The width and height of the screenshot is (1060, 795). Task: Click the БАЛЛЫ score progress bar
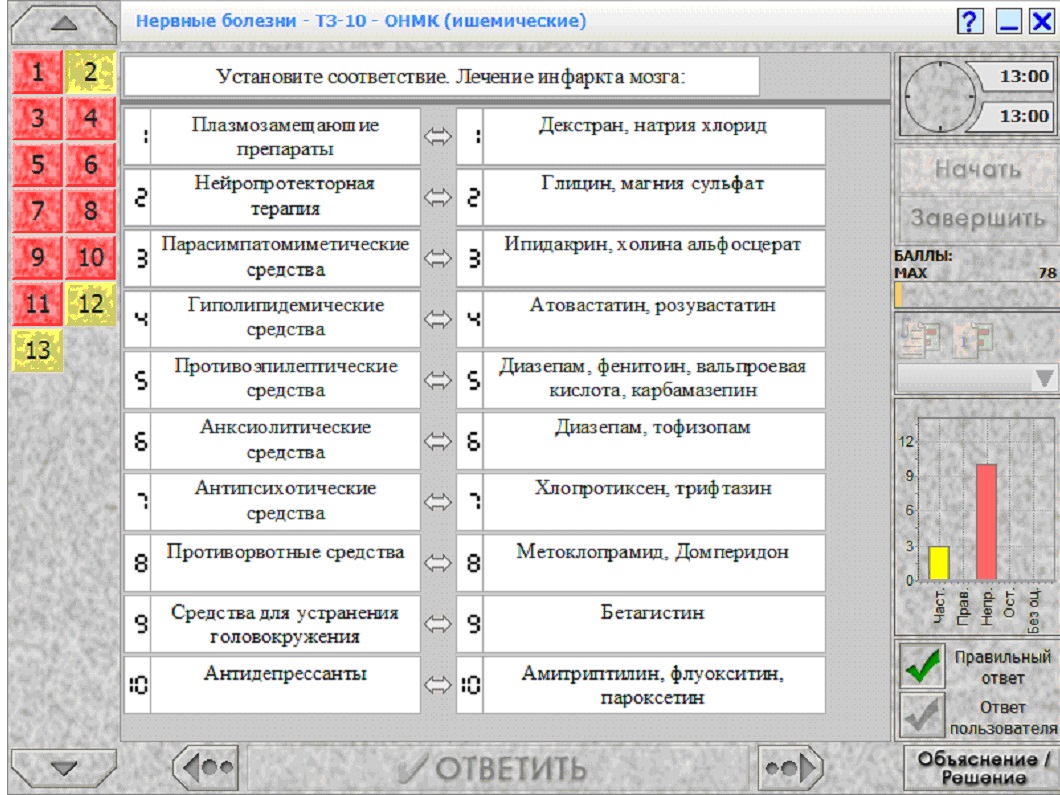(975, 295)
